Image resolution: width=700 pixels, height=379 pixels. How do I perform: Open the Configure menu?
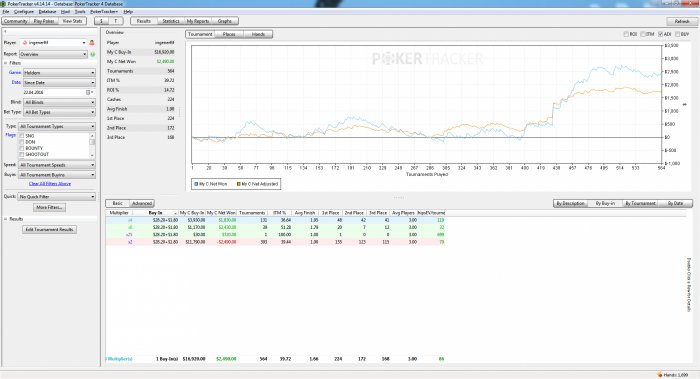click(x=24, y=12)
